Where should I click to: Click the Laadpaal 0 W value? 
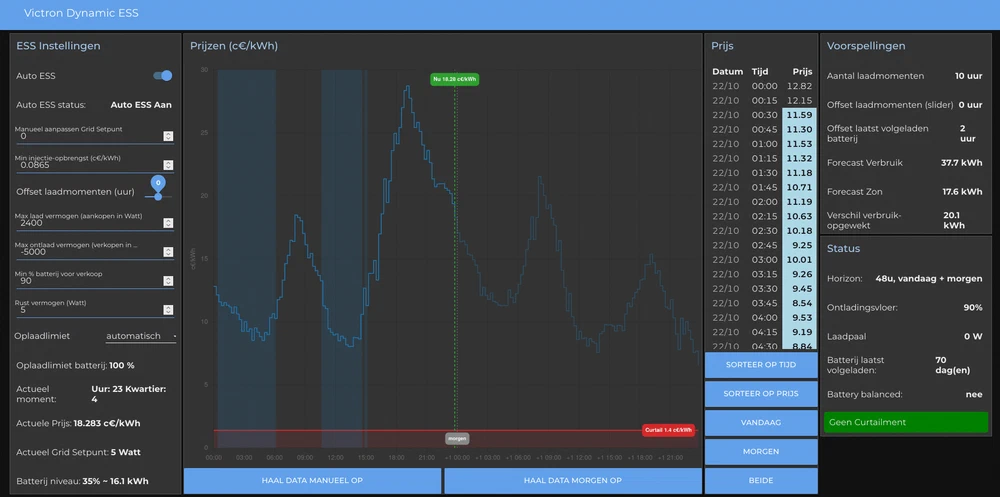[973, 336]
